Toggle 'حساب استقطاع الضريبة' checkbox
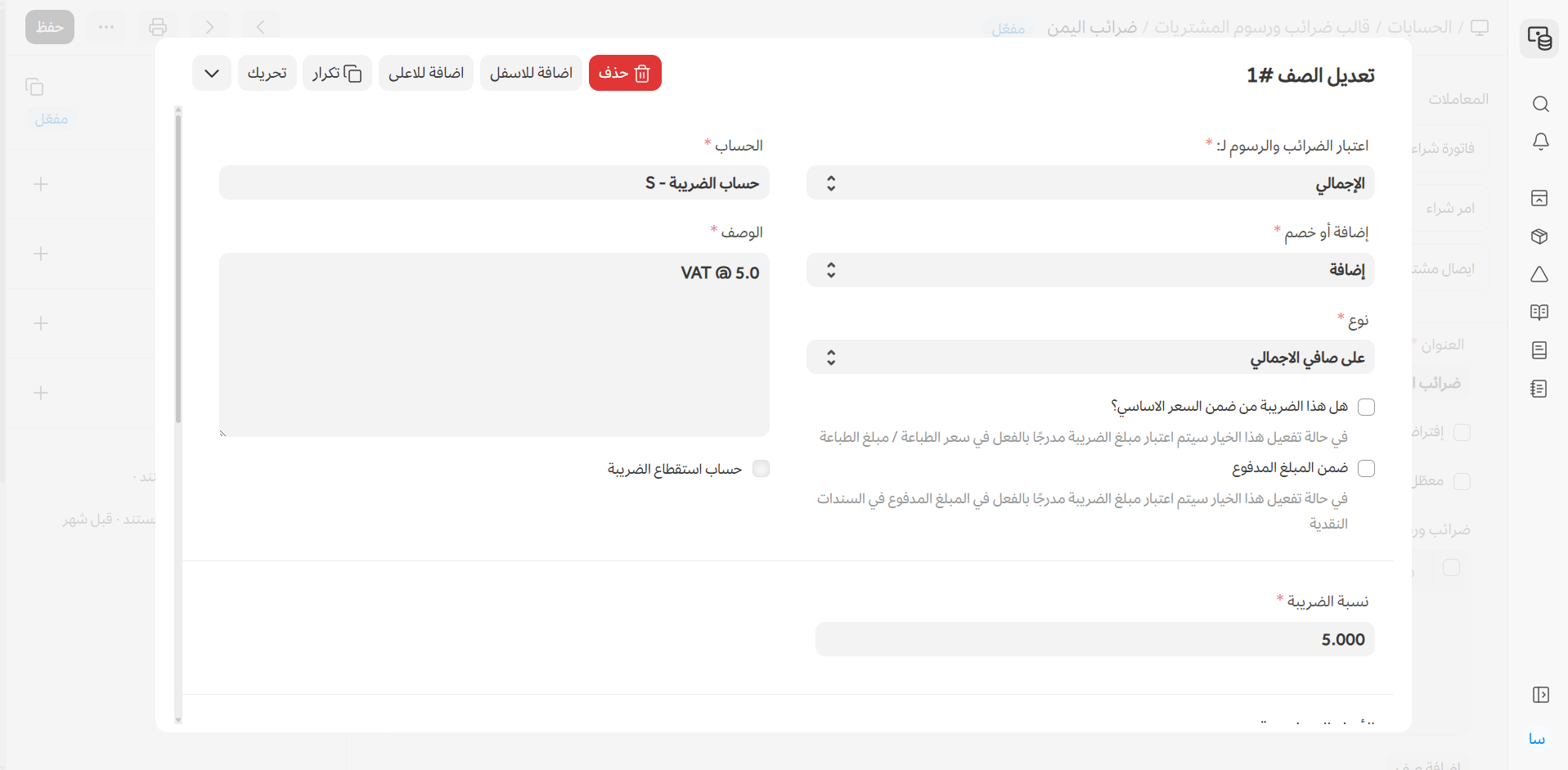Viewport: 1568px width, 770px height. click(761, 469)
